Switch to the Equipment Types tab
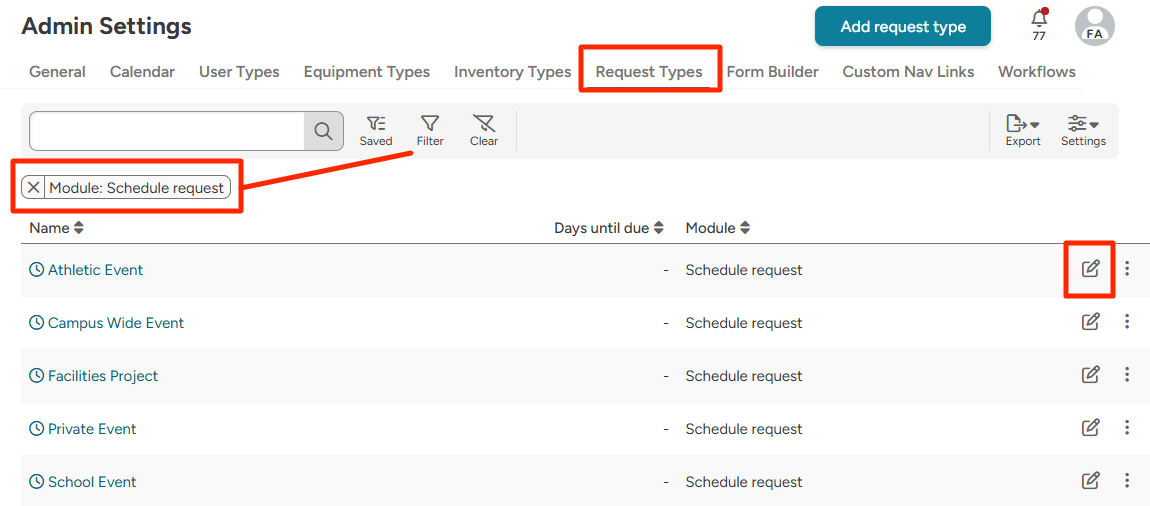Image resolution: width=1150 pixels, height=506 pixels. [366, 72]
